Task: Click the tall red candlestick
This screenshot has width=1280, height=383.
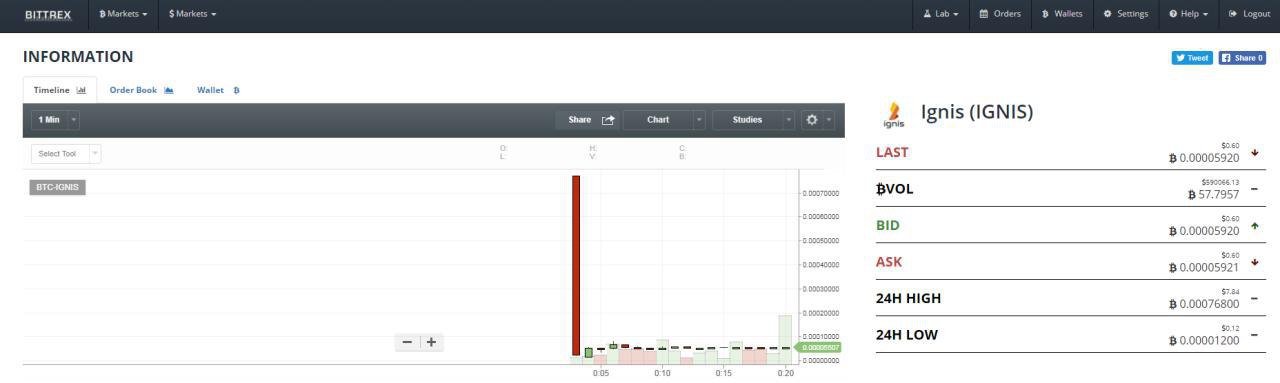Action: [576, 265]
